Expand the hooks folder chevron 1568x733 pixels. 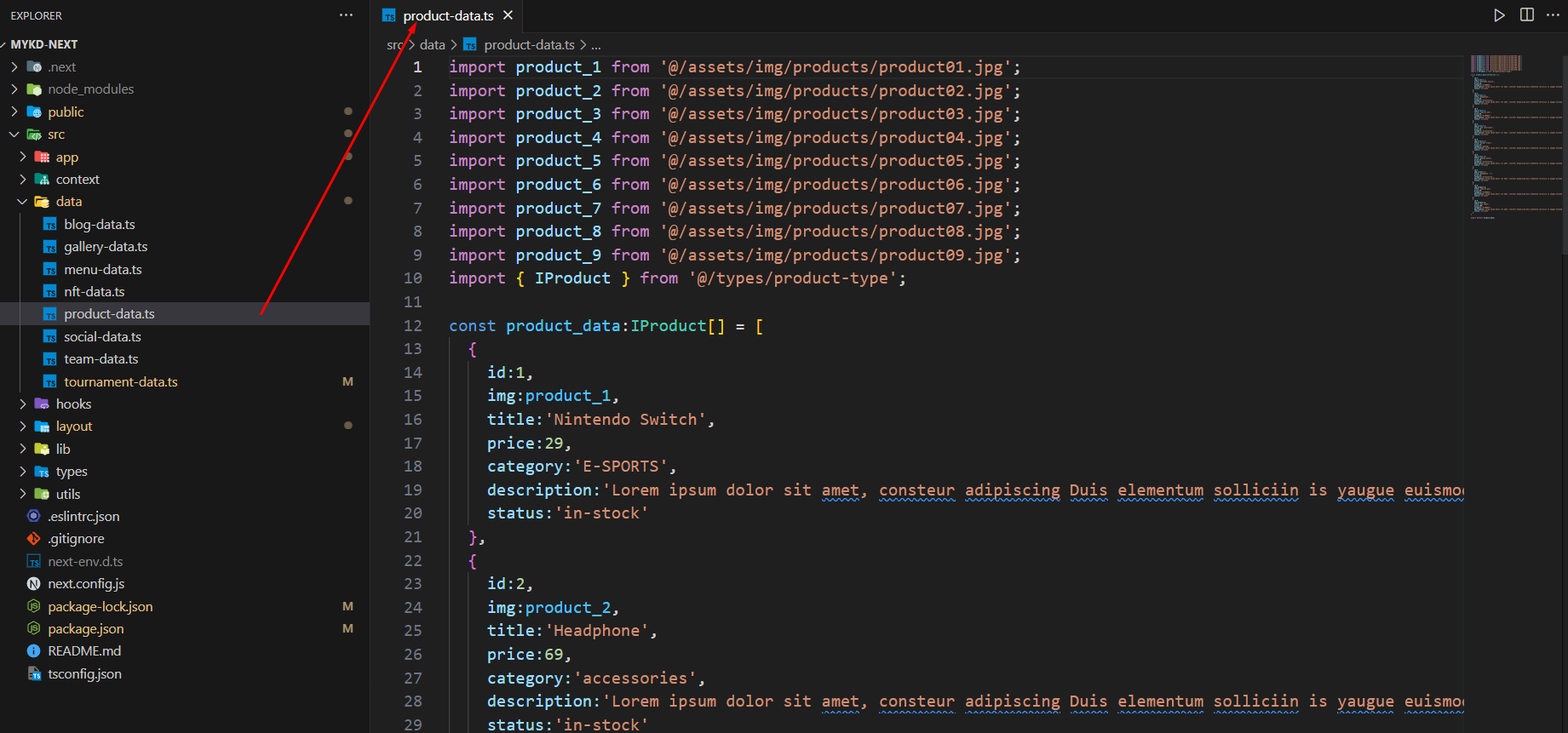[x=22, y=404]
